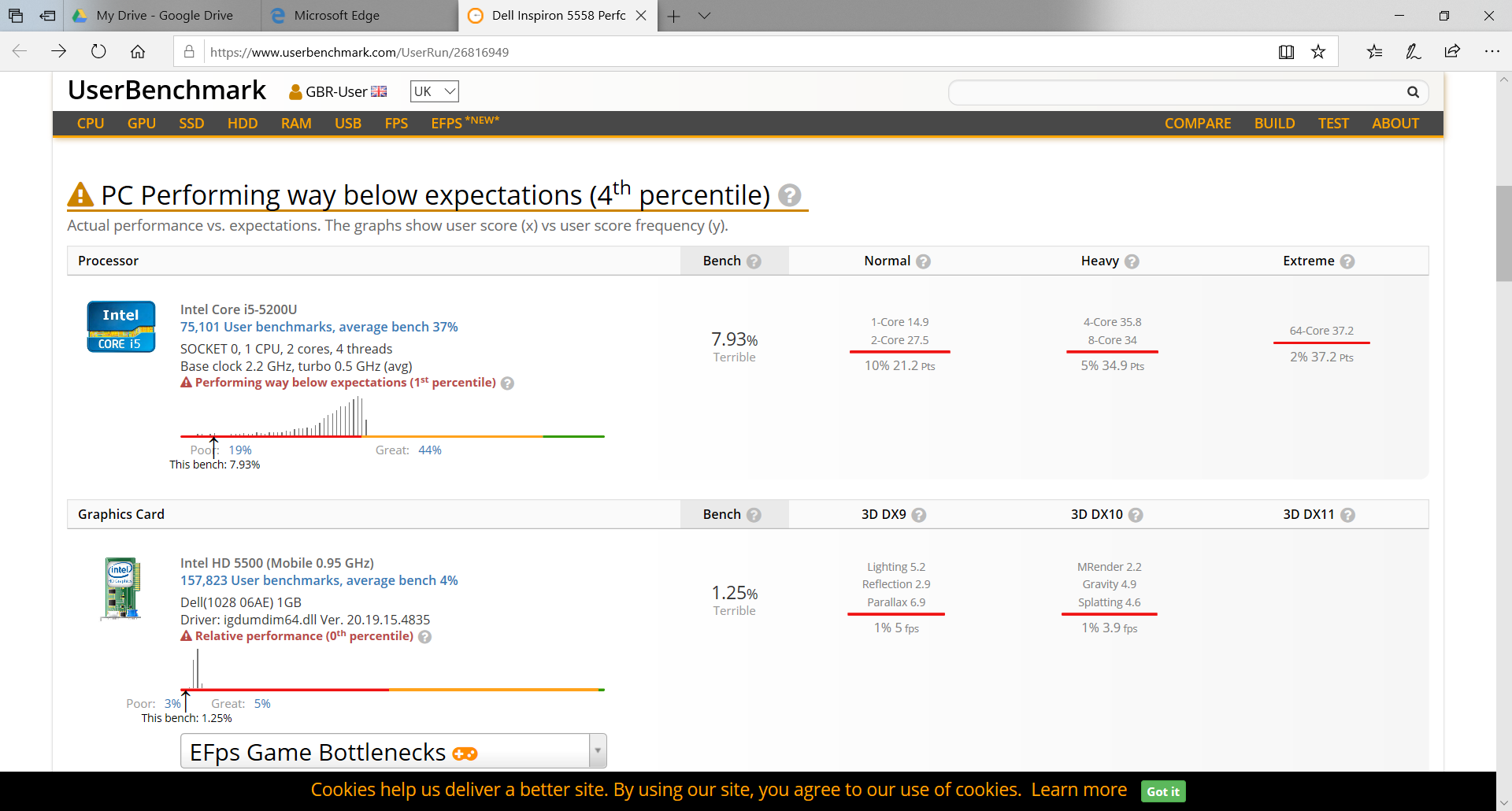Open the UK country dropdown
Viewport: 1512px width, 811px height.
(x=434, y=91)
